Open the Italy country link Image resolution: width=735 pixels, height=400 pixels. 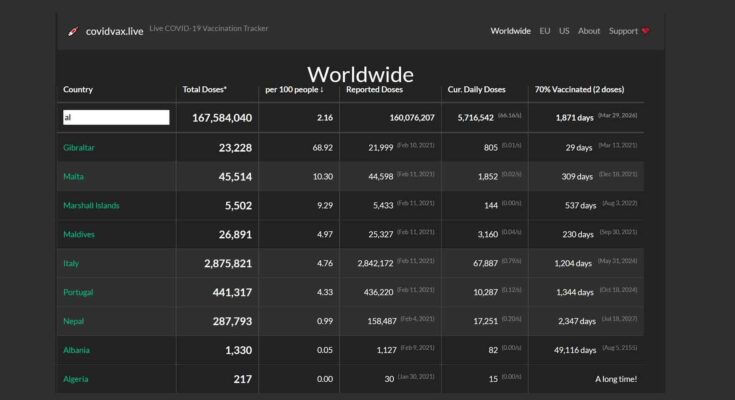point(71,264)
